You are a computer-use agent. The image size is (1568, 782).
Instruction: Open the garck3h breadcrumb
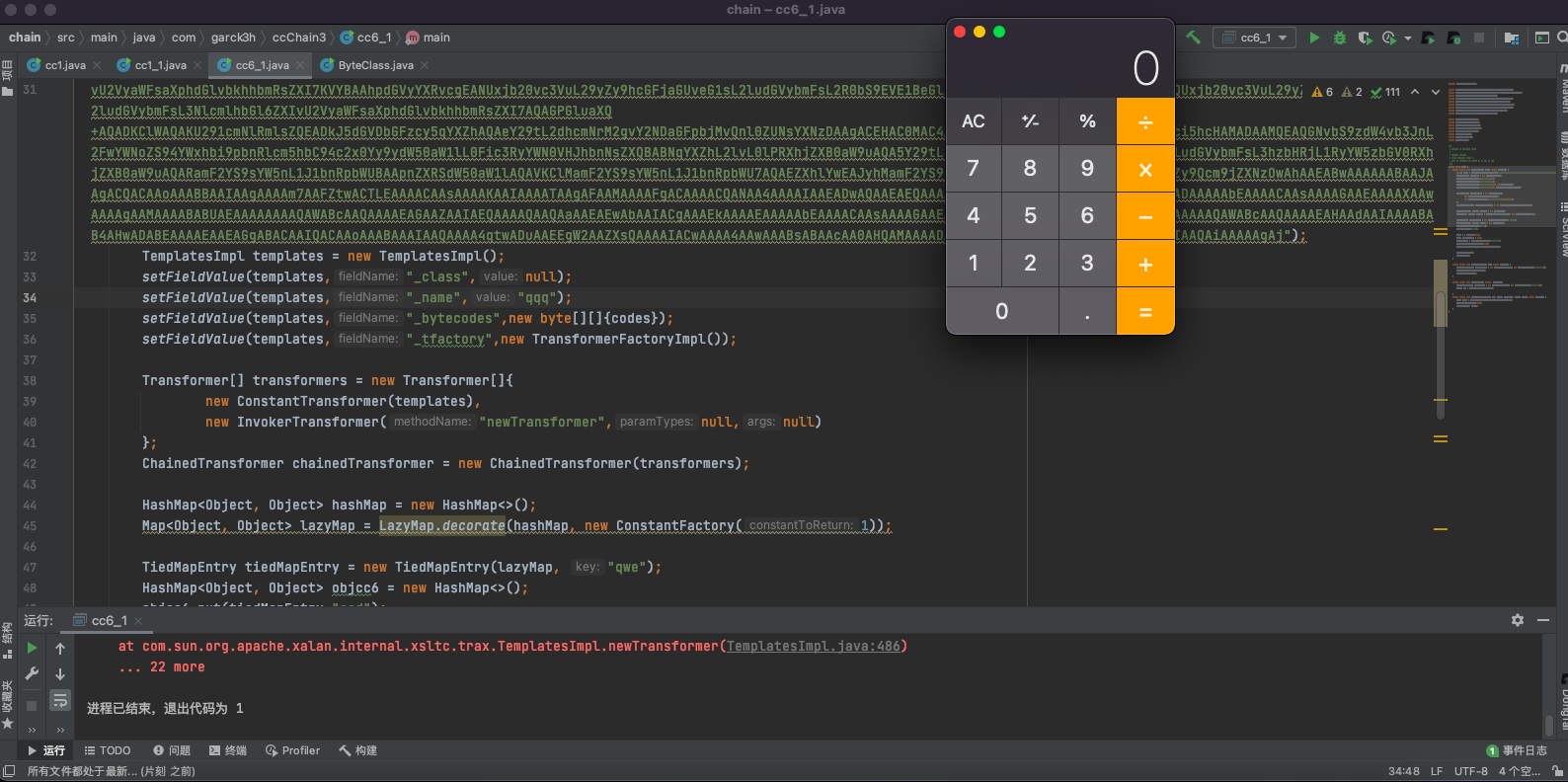coord(233,38)
